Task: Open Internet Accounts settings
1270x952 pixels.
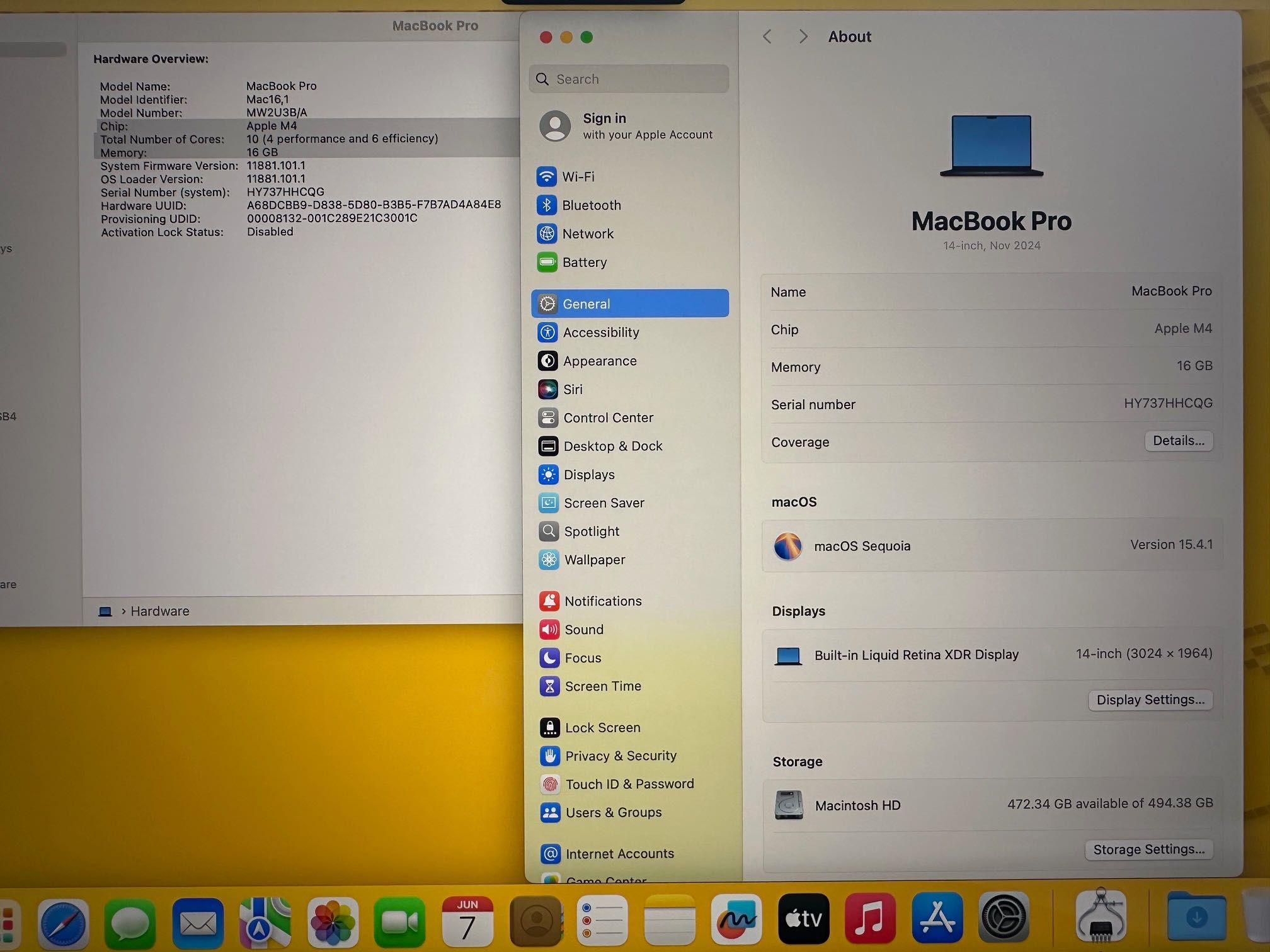Action: 632,853
